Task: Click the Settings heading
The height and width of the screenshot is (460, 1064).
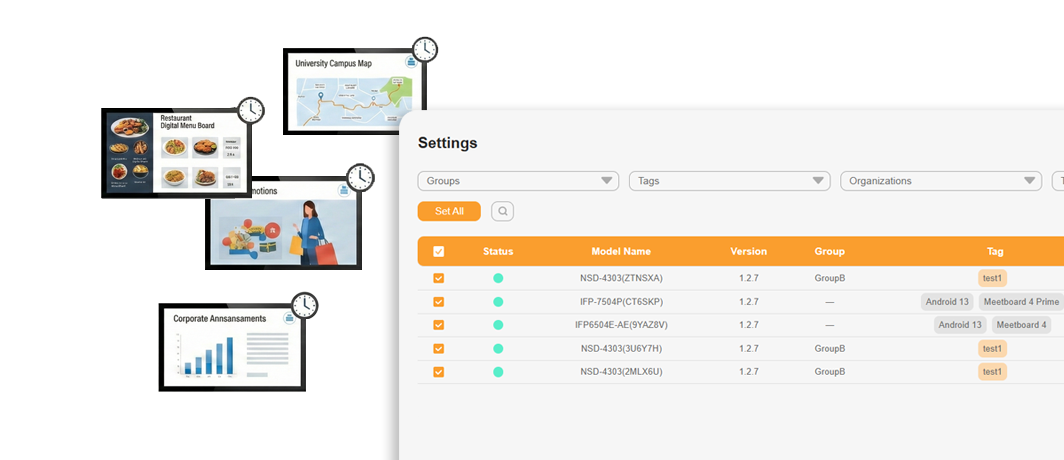Action: coord(447,143)
